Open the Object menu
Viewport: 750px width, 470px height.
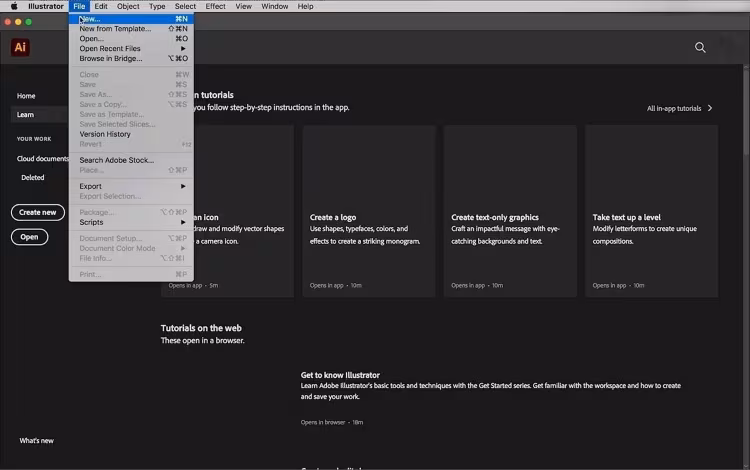tap(128, 6)
